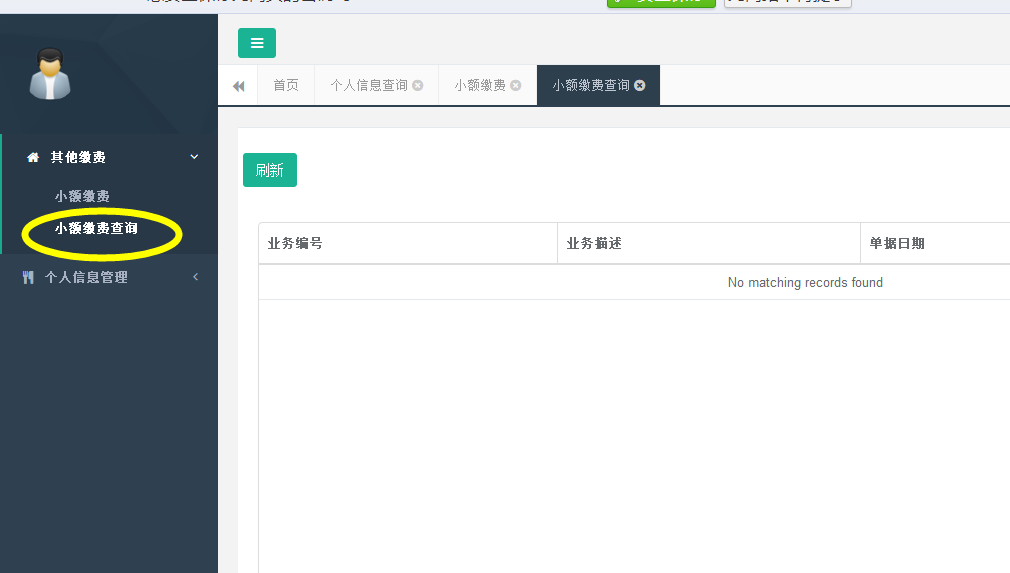Switch to the 个人信息查询 tab
This screenshot has height=573, width=1010.
369,86
